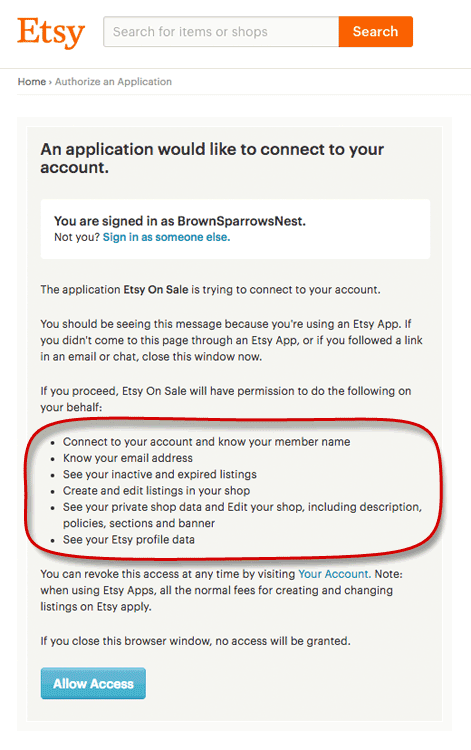Open the Your Account link
The width and height of the screenshot is (471, 750).
[x=334, y=574]
